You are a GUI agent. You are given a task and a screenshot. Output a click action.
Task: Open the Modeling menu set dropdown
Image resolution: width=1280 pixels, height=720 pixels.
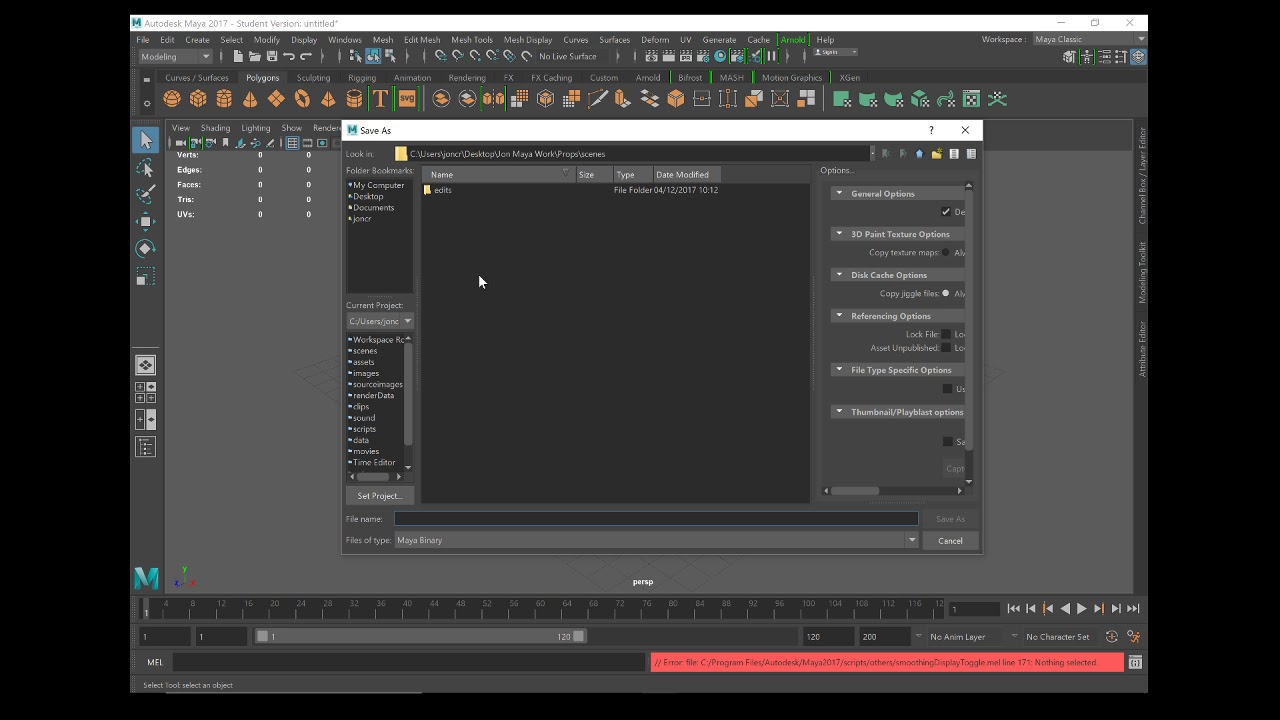175,57
